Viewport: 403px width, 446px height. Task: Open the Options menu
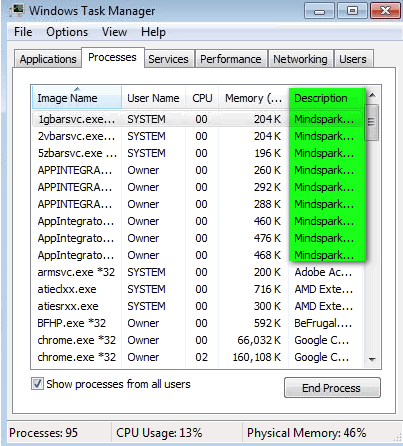(x=67, y=32)
